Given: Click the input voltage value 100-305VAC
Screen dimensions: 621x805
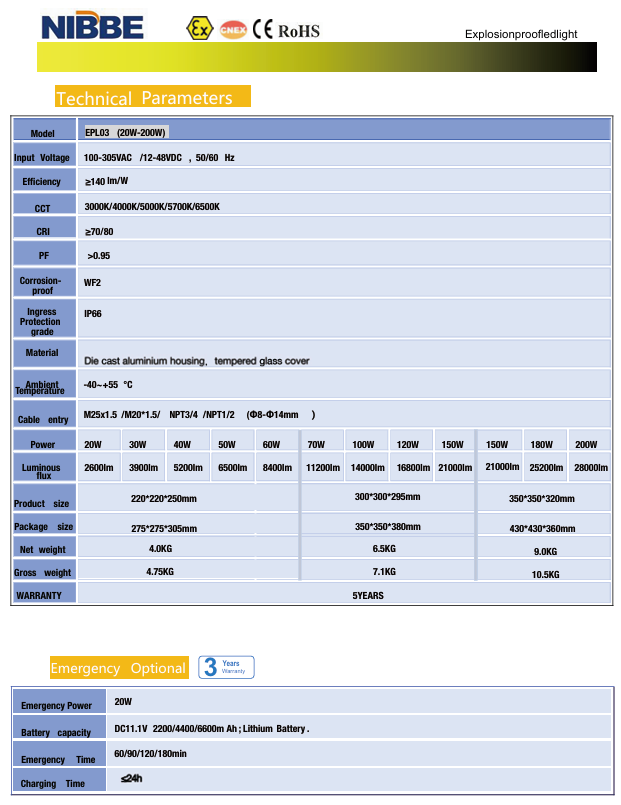Looking at the screenshot, I should click(108, 158).
